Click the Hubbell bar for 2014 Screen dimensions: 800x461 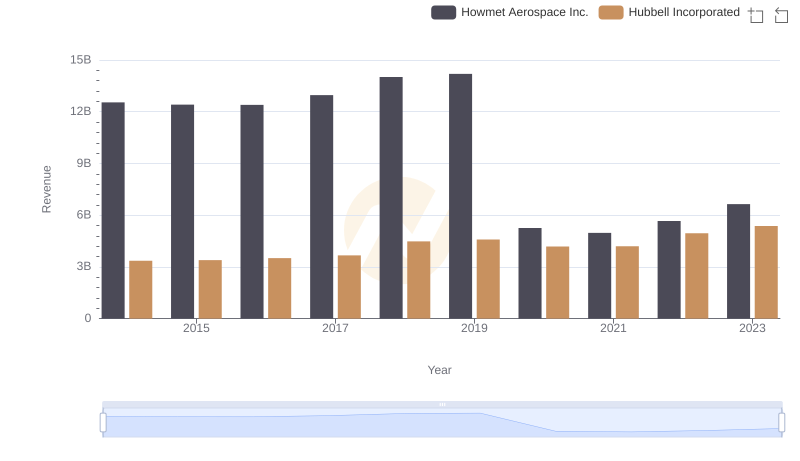tap(141, 290)
